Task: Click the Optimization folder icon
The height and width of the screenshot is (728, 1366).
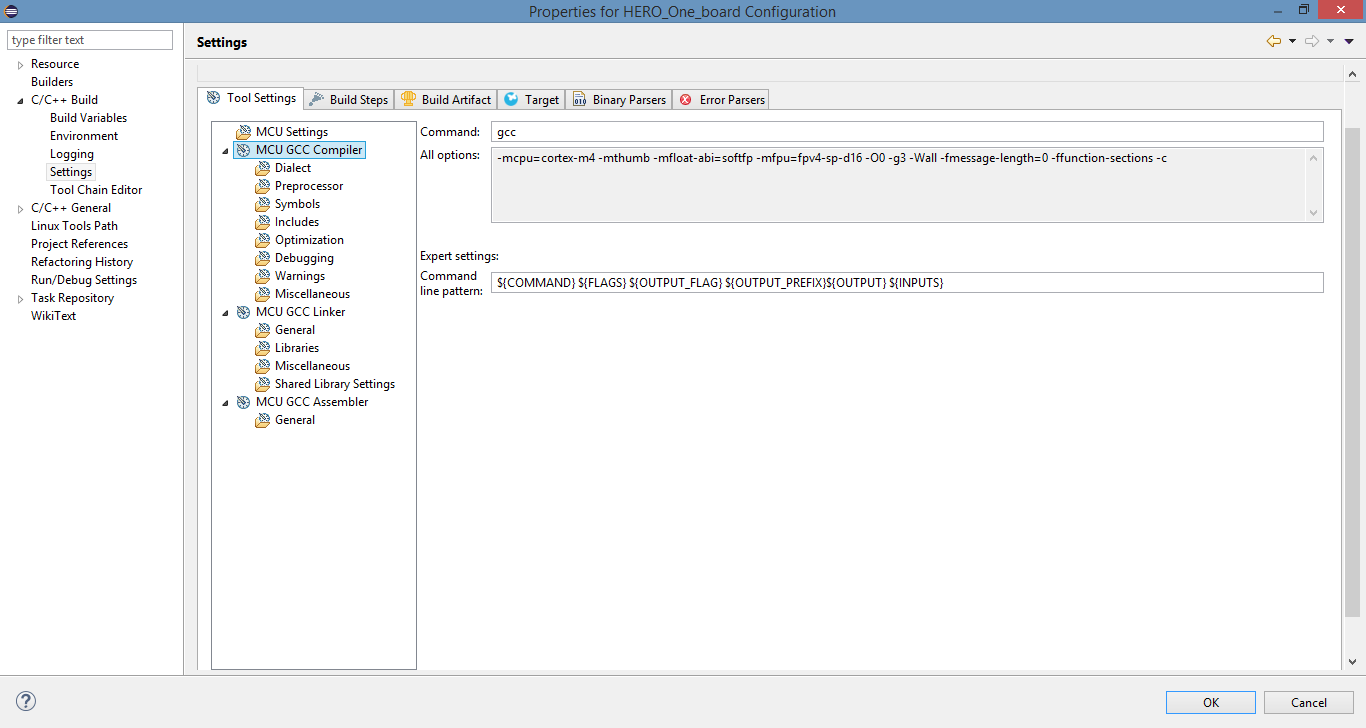Action: point(262,240)
